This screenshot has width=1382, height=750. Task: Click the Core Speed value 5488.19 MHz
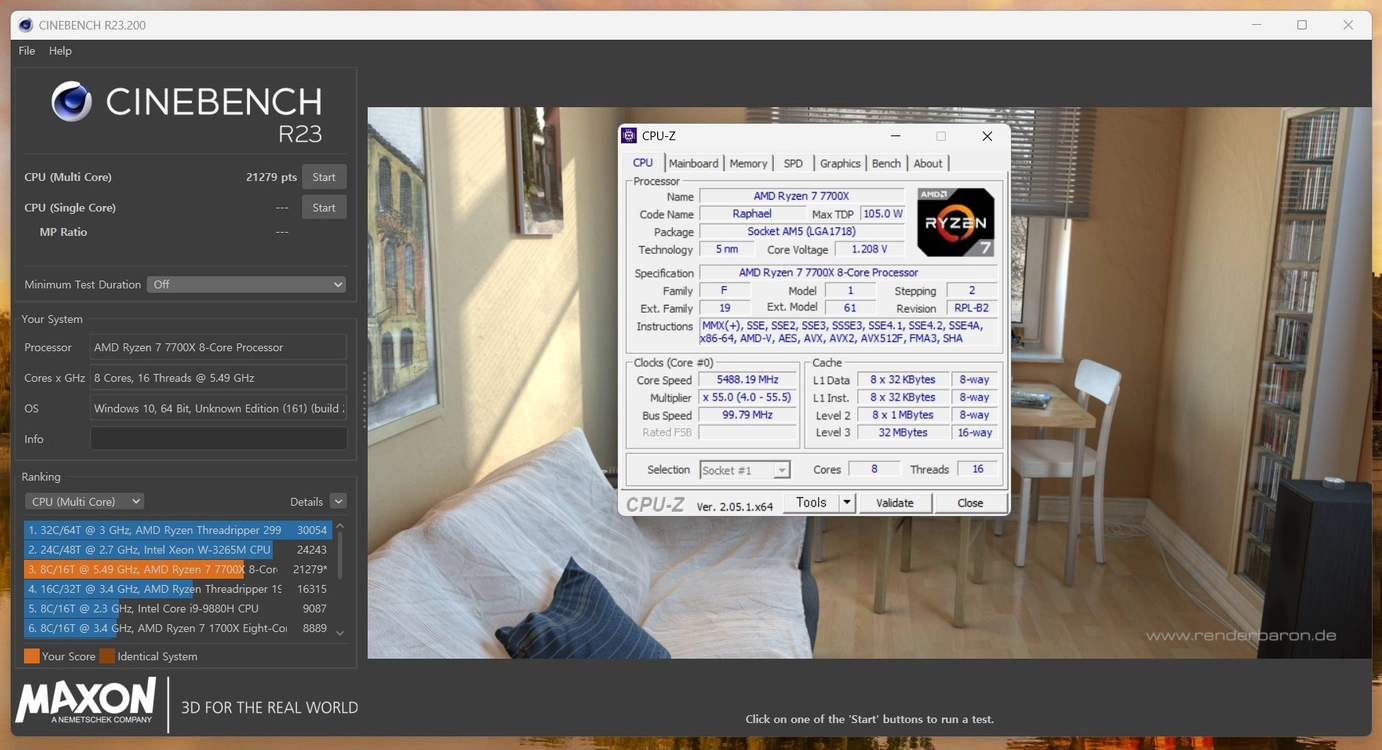point(748,380)
